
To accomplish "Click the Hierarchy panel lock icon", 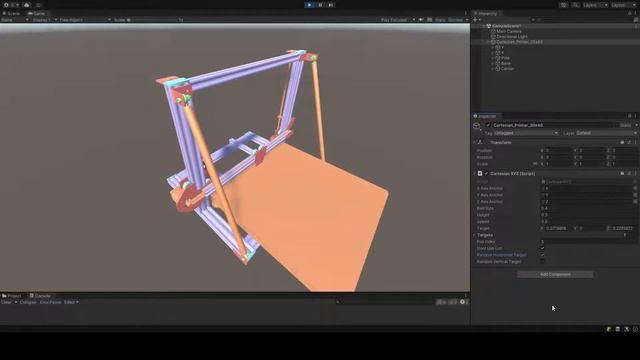I will click(630, 13).
